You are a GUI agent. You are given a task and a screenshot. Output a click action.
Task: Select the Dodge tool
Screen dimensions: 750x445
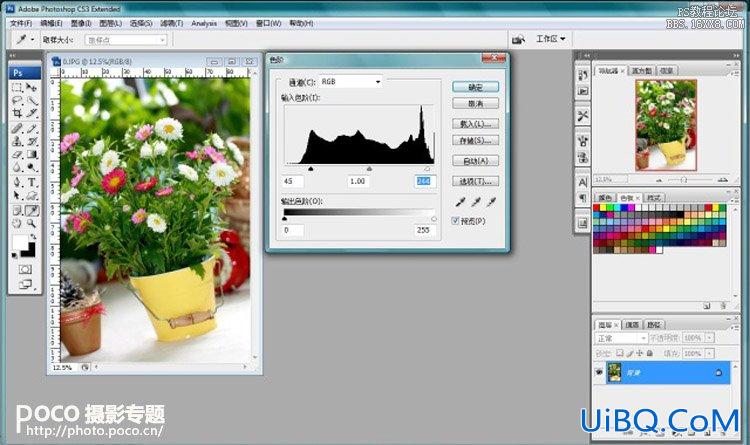(32, 167)
